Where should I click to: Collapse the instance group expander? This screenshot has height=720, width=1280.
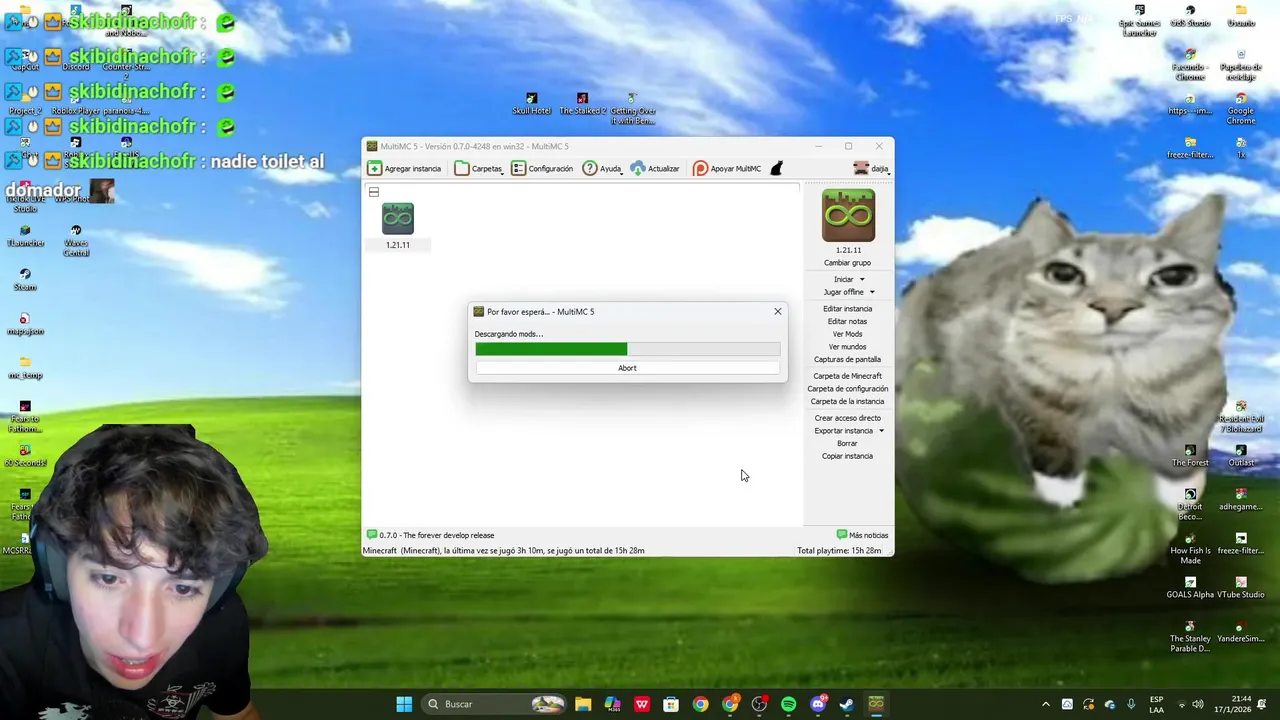[x=374, y=192]
